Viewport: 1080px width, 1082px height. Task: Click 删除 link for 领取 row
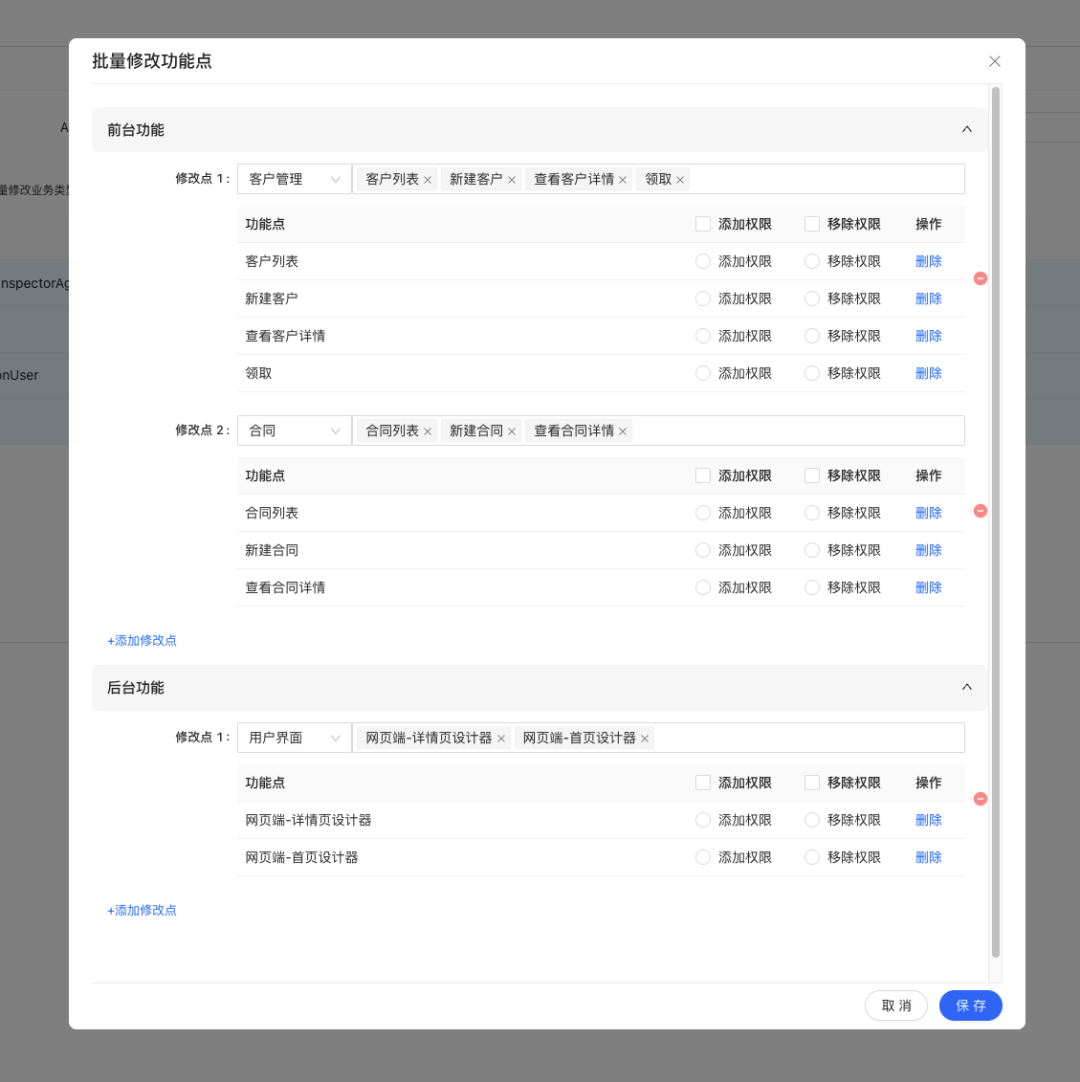(928, 373)
